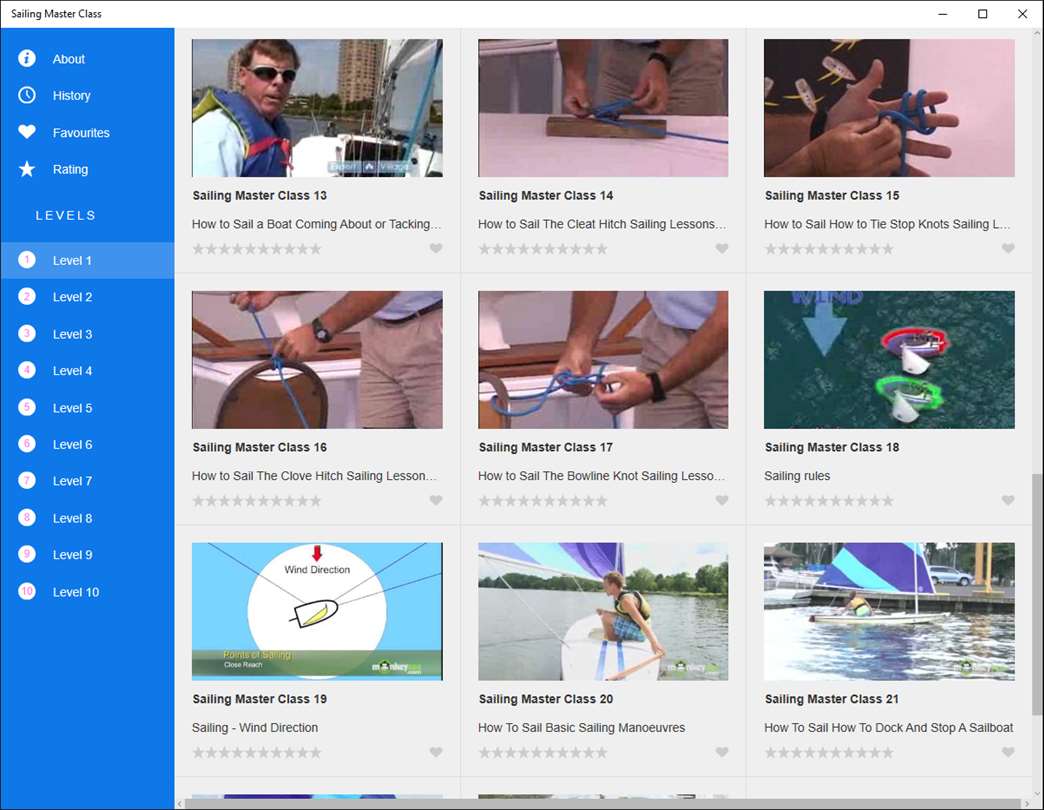1044x810 pixels.
Task: Open the Class 13 man-on-boat thumbnail
Action: click(x=317, y=108)
